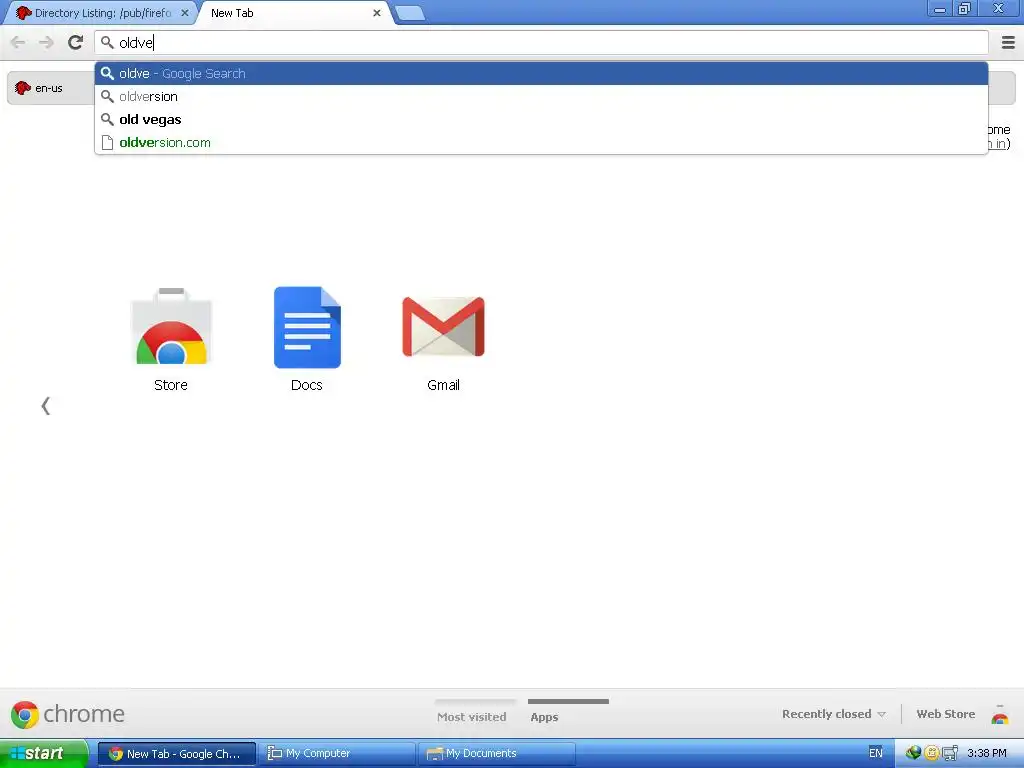Close the Directory Listing tab
This screenshot has height=768, width=1024.
click(x=185, y=13)
